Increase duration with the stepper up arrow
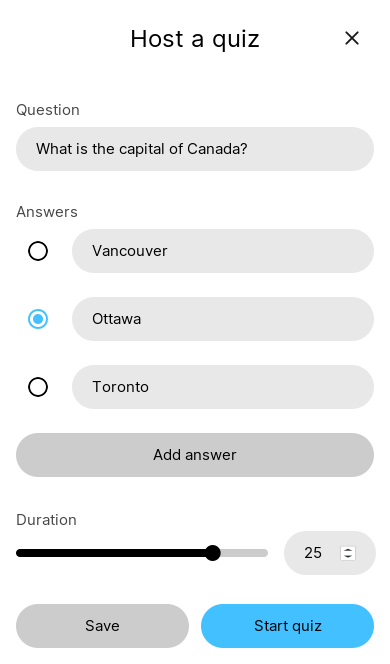This screenshot has width=390, height=664. (x=348, y=550)
